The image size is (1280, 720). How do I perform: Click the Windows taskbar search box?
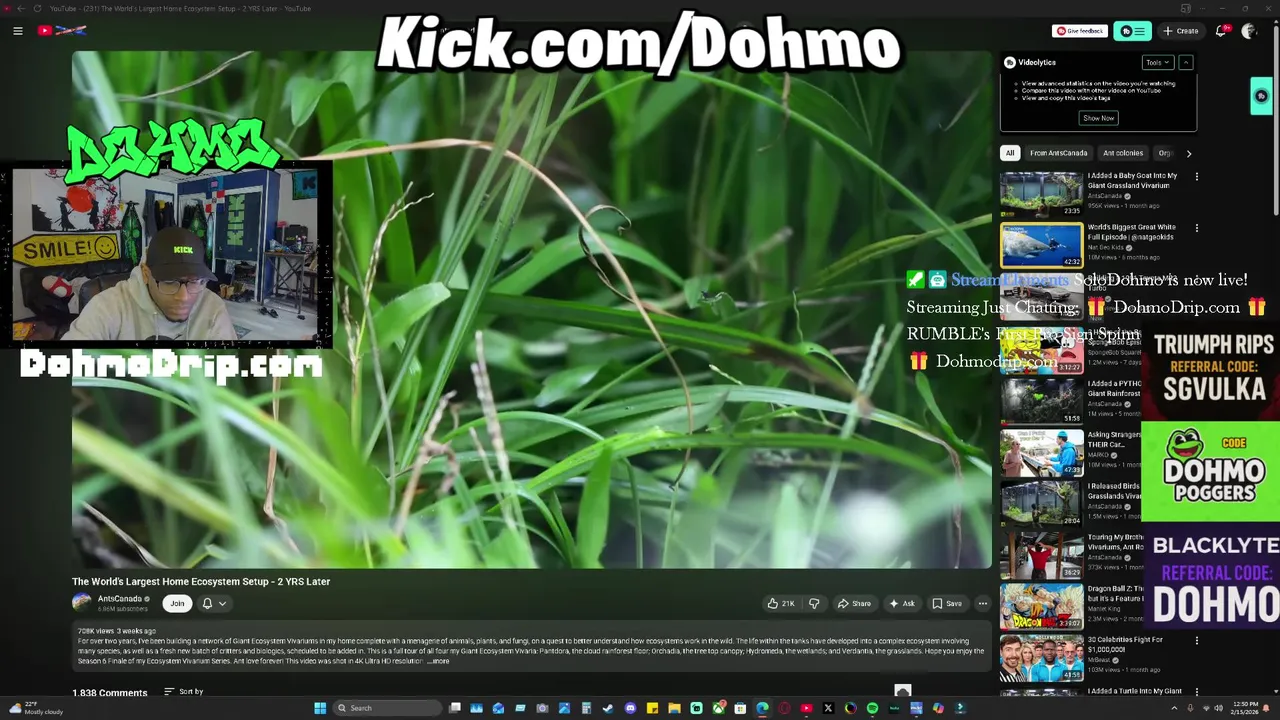tap(388, 708)
